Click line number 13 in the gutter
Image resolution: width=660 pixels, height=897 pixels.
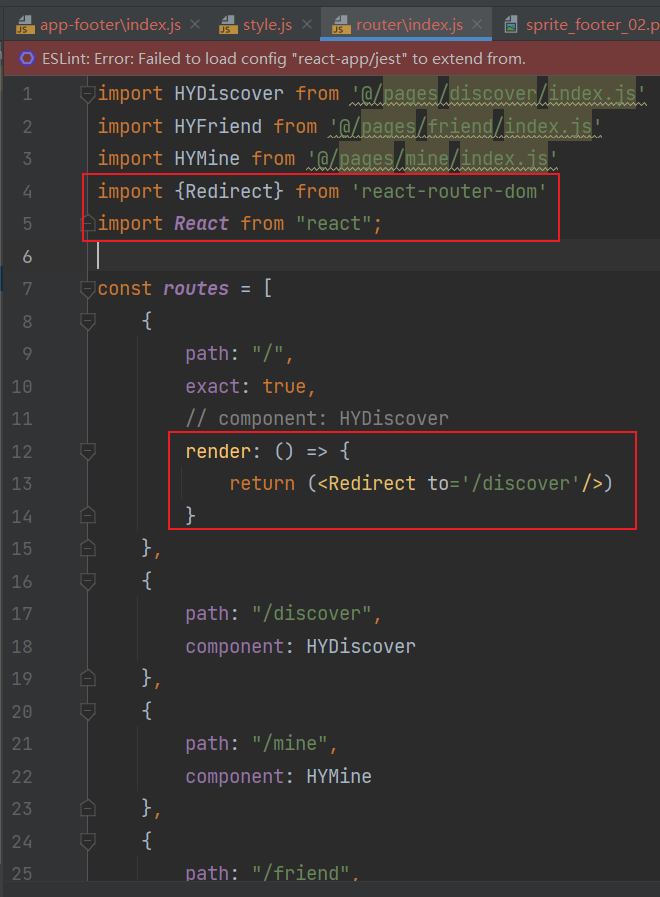coord(22,484)
